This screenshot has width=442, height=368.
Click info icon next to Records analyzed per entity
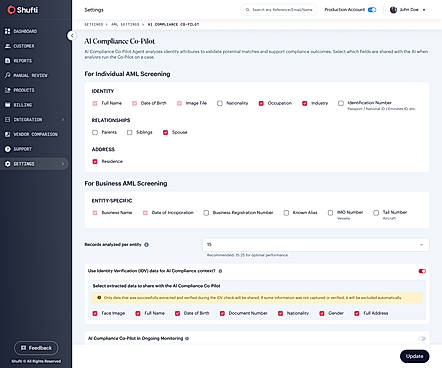[146, 245]
